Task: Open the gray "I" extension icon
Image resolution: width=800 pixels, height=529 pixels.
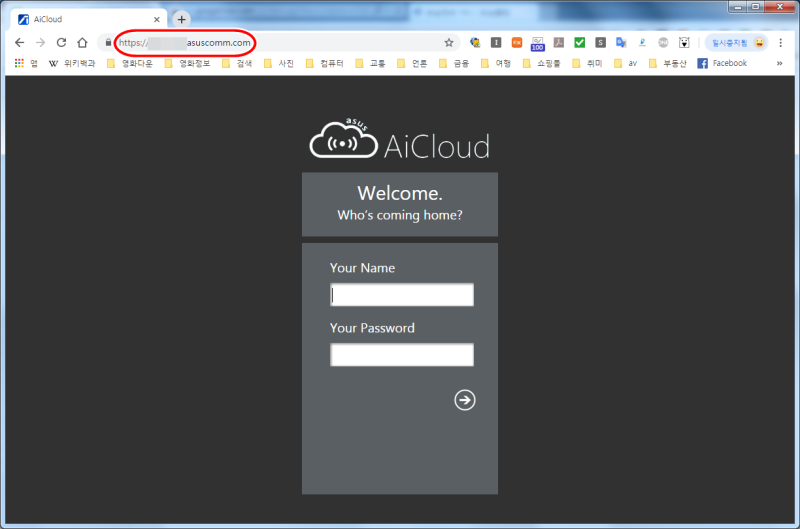Action: (496, 43)
